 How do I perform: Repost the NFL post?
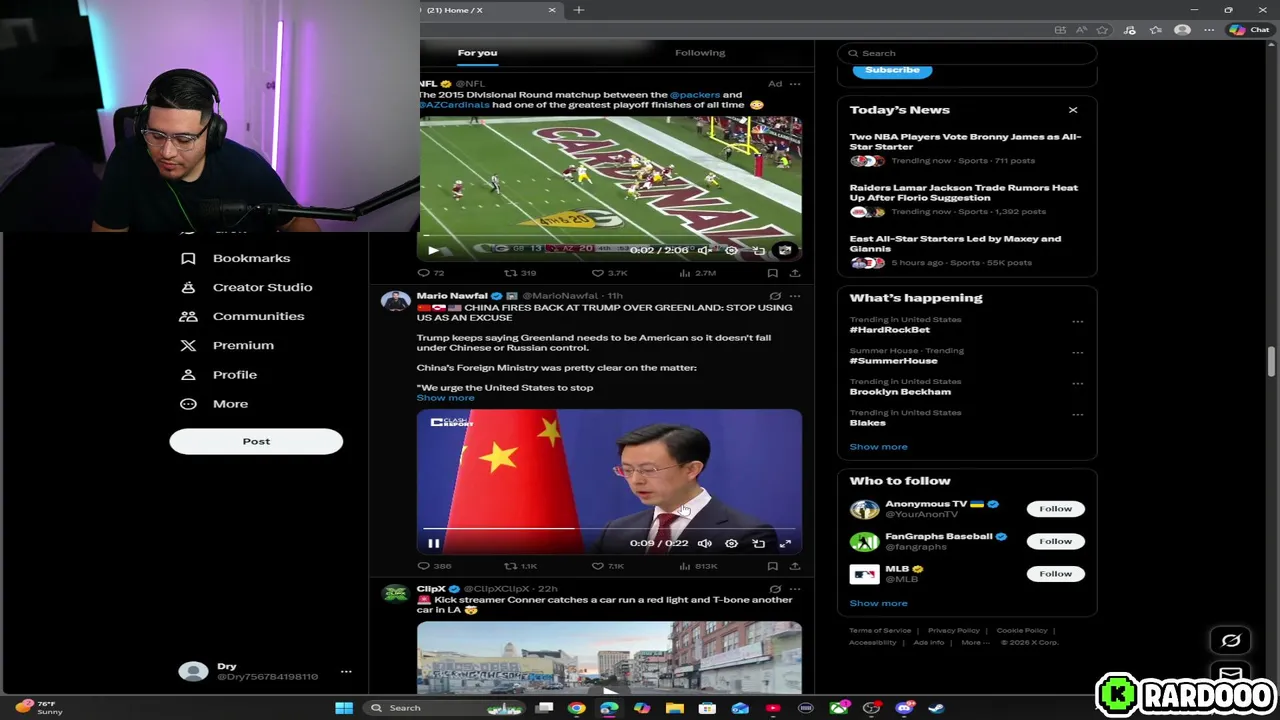(520, 273)
